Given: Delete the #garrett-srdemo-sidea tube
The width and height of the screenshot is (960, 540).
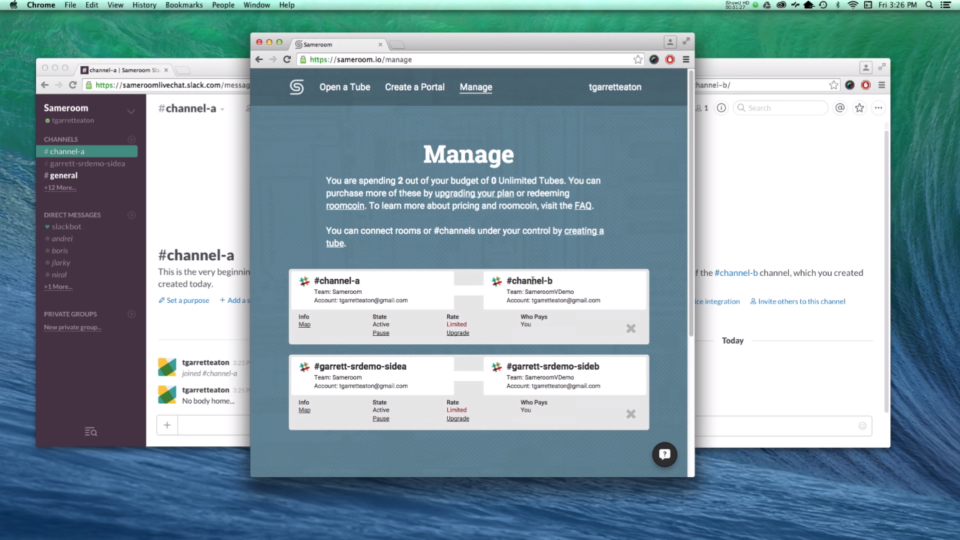Looking at the screenshot, I should coord(631,414).
